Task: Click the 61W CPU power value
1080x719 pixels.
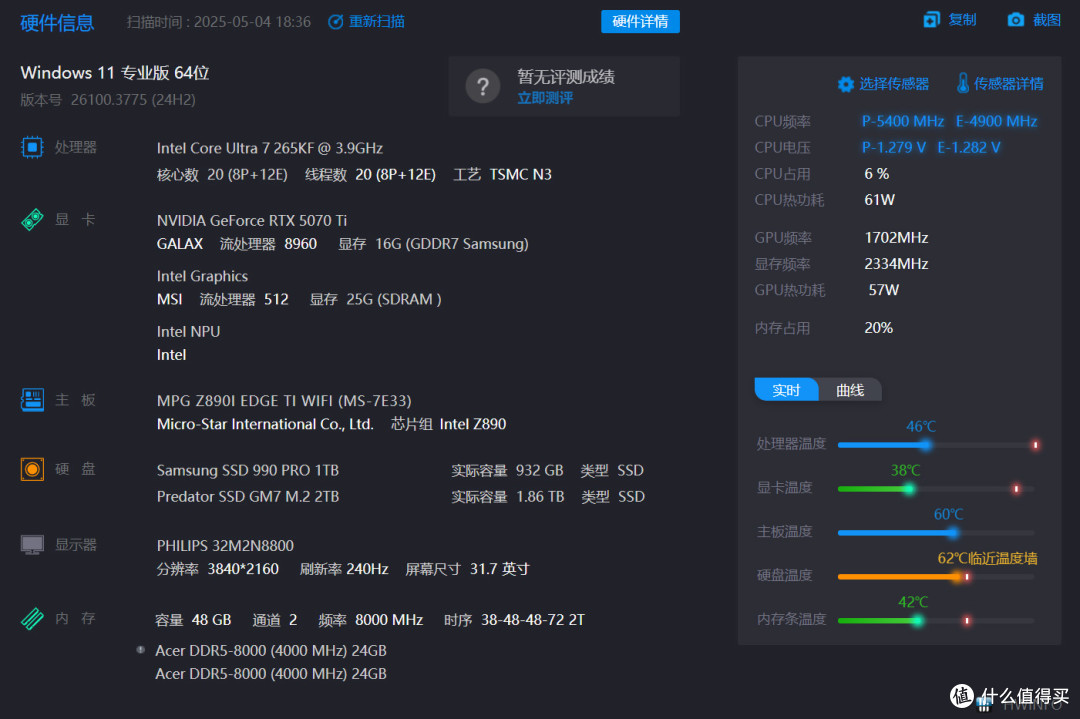Action: (880, 200)
